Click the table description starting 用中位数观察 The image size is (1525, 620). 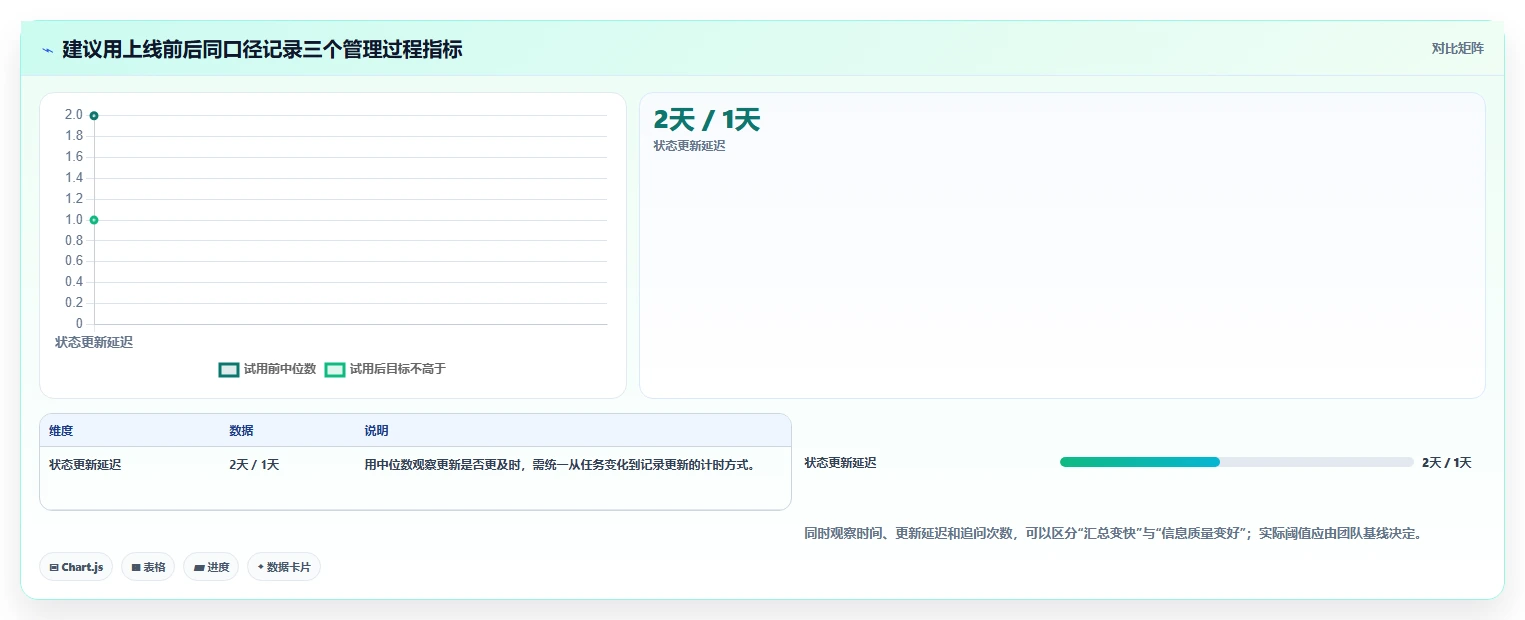(560, 464)
